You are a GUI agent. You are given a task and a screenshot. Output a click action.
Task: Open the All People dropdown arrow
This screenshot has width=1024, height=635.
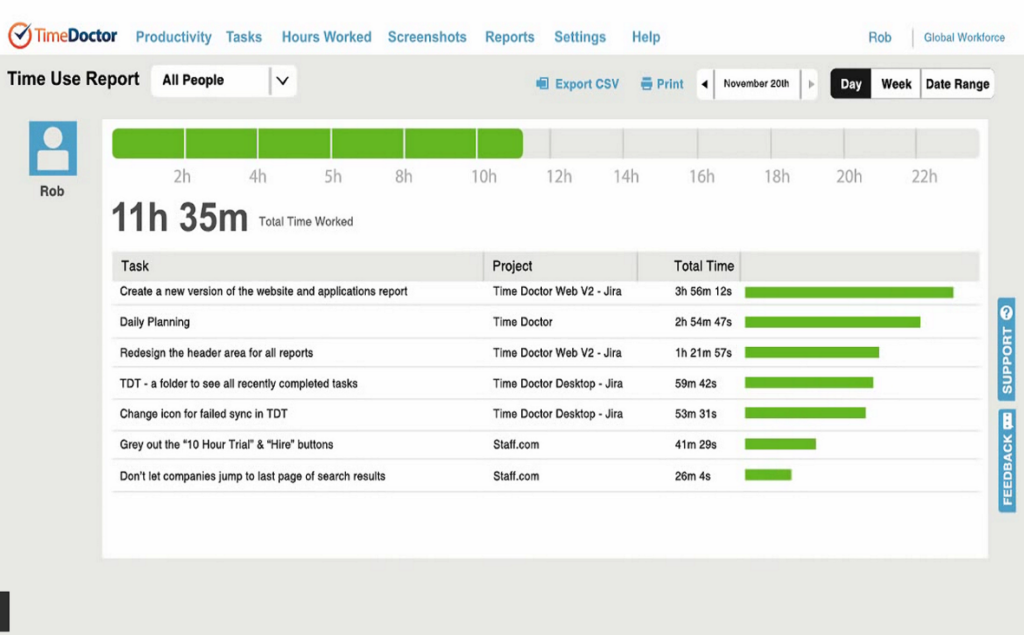point(282,81)
